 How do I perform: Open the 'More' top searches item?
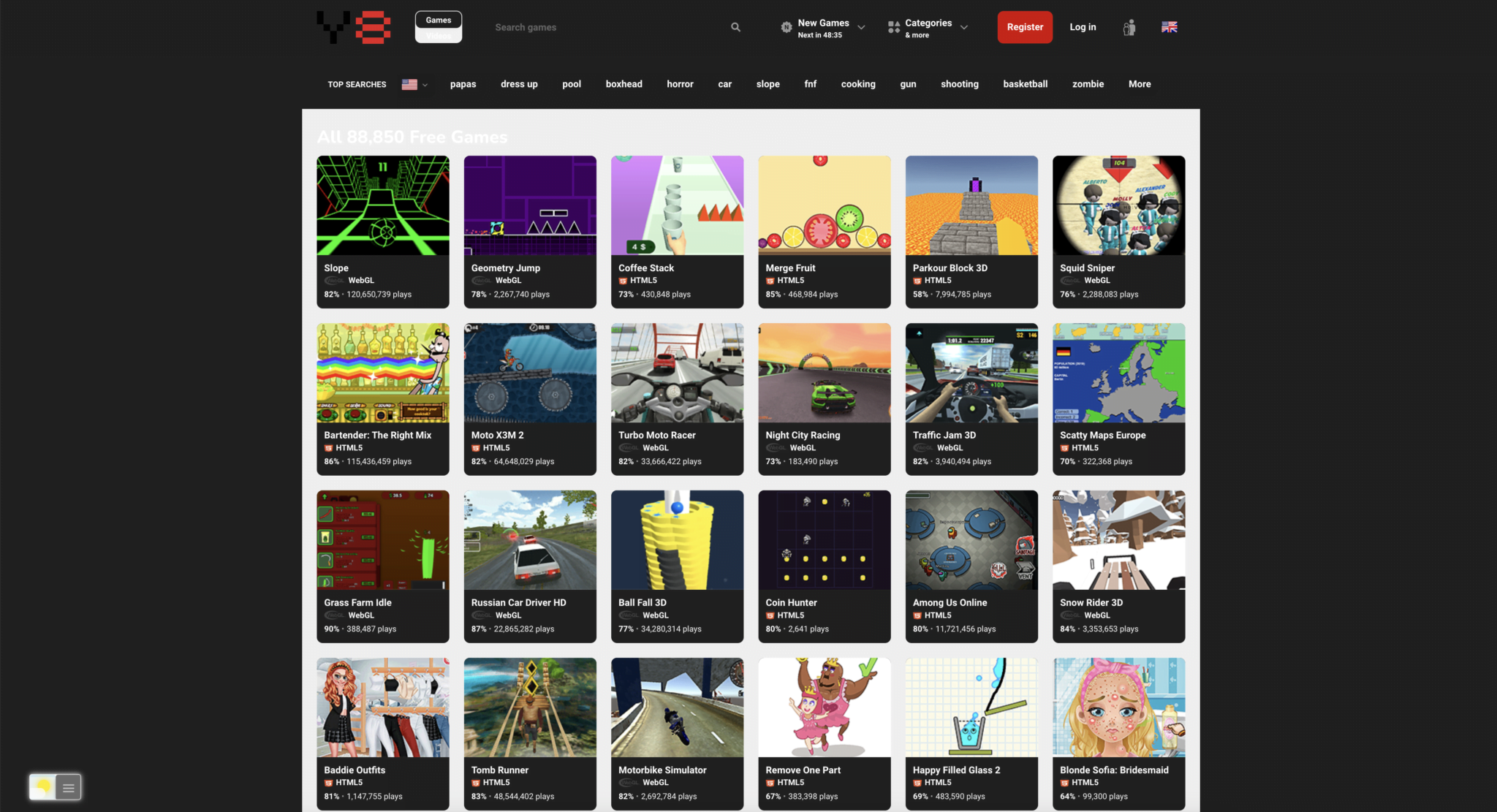pyautogui.click(x=1139, y=84)
